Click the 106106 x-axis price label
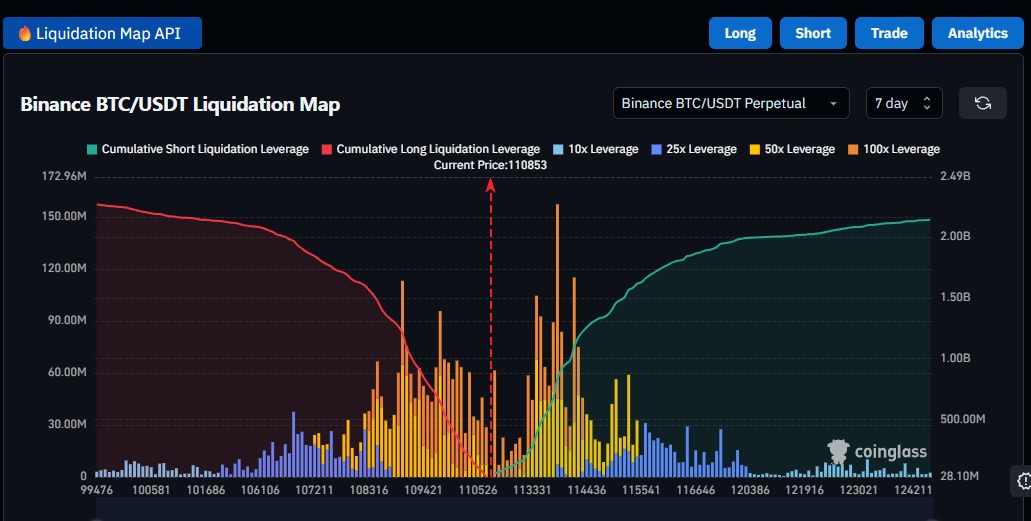1031x521 pixels. pos(260,490)
